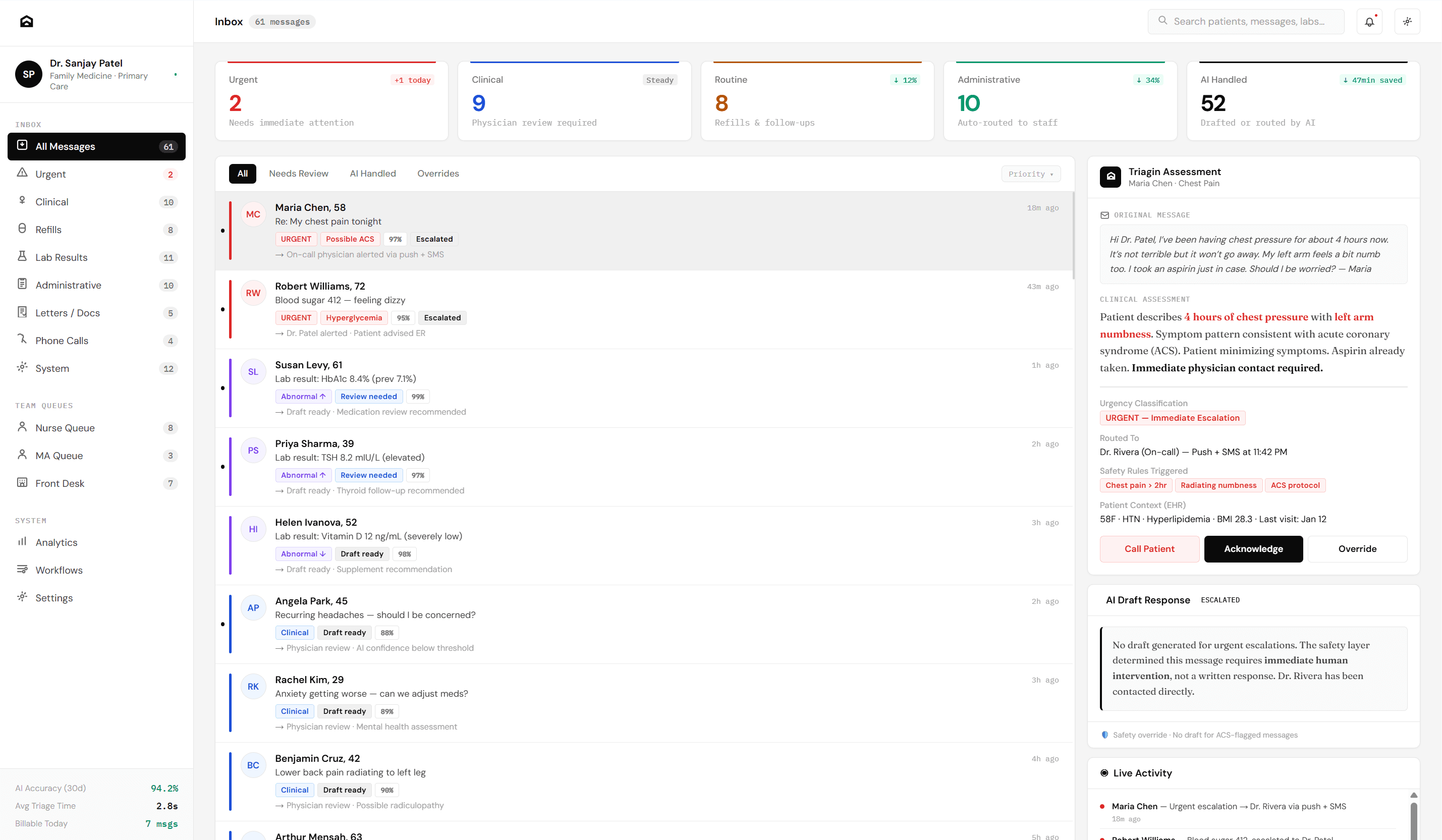Open Analytics bar chart icon
Screen dimensions: 1442x840
[x=22, y=541]
